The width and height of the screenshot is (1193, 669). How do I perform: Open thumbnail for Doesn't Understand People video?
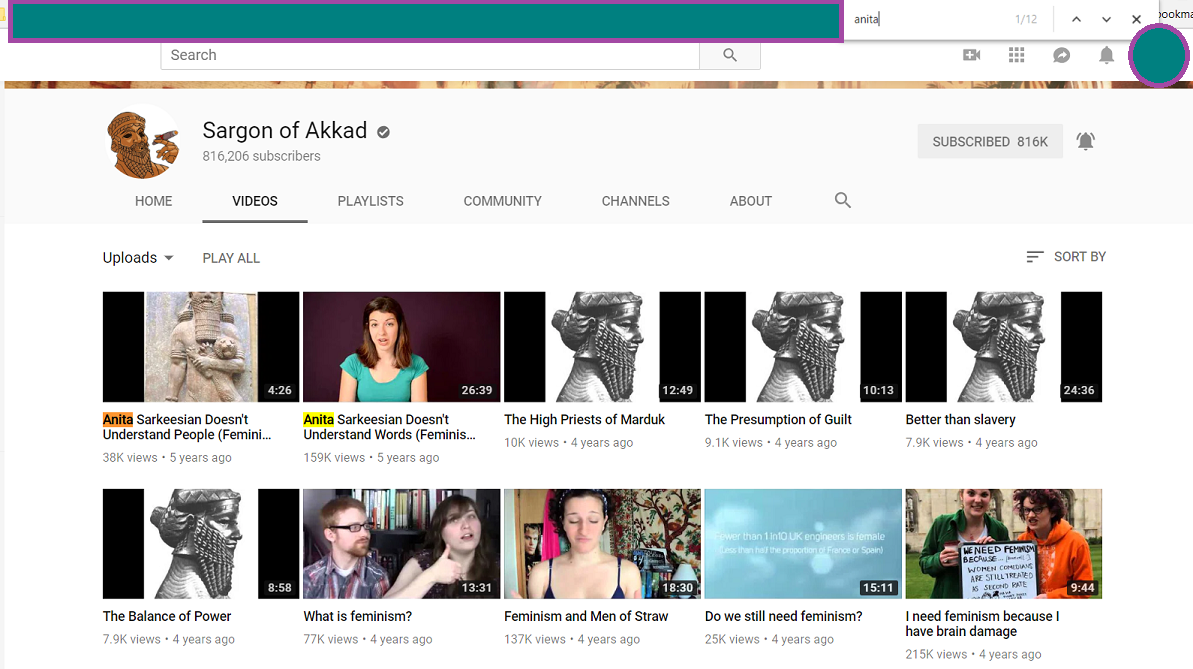[x=201, y=346]
